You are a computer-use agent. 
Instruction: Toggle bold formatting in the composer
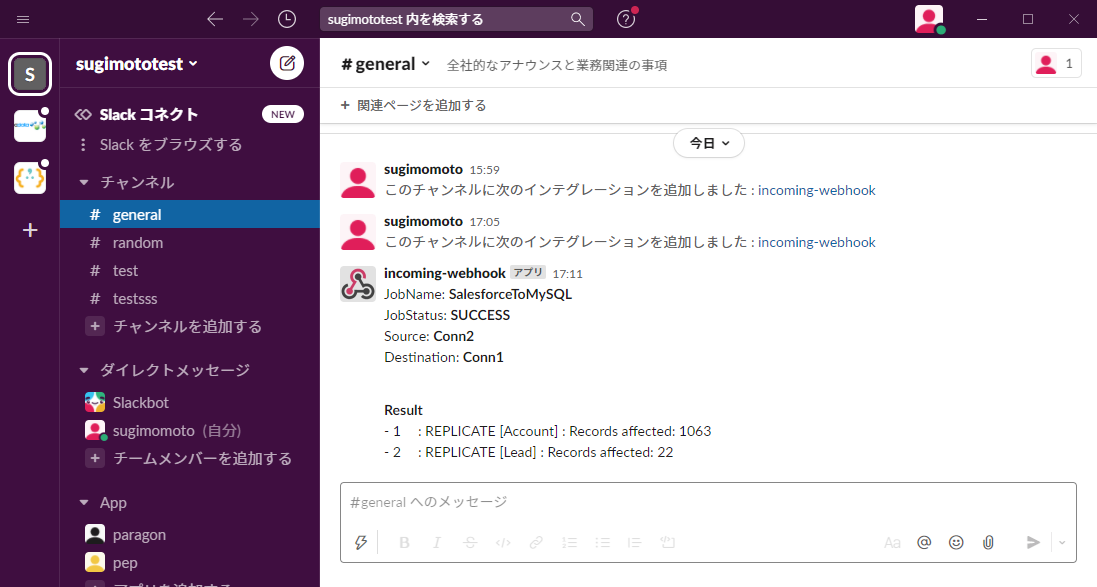click(404, 542)
